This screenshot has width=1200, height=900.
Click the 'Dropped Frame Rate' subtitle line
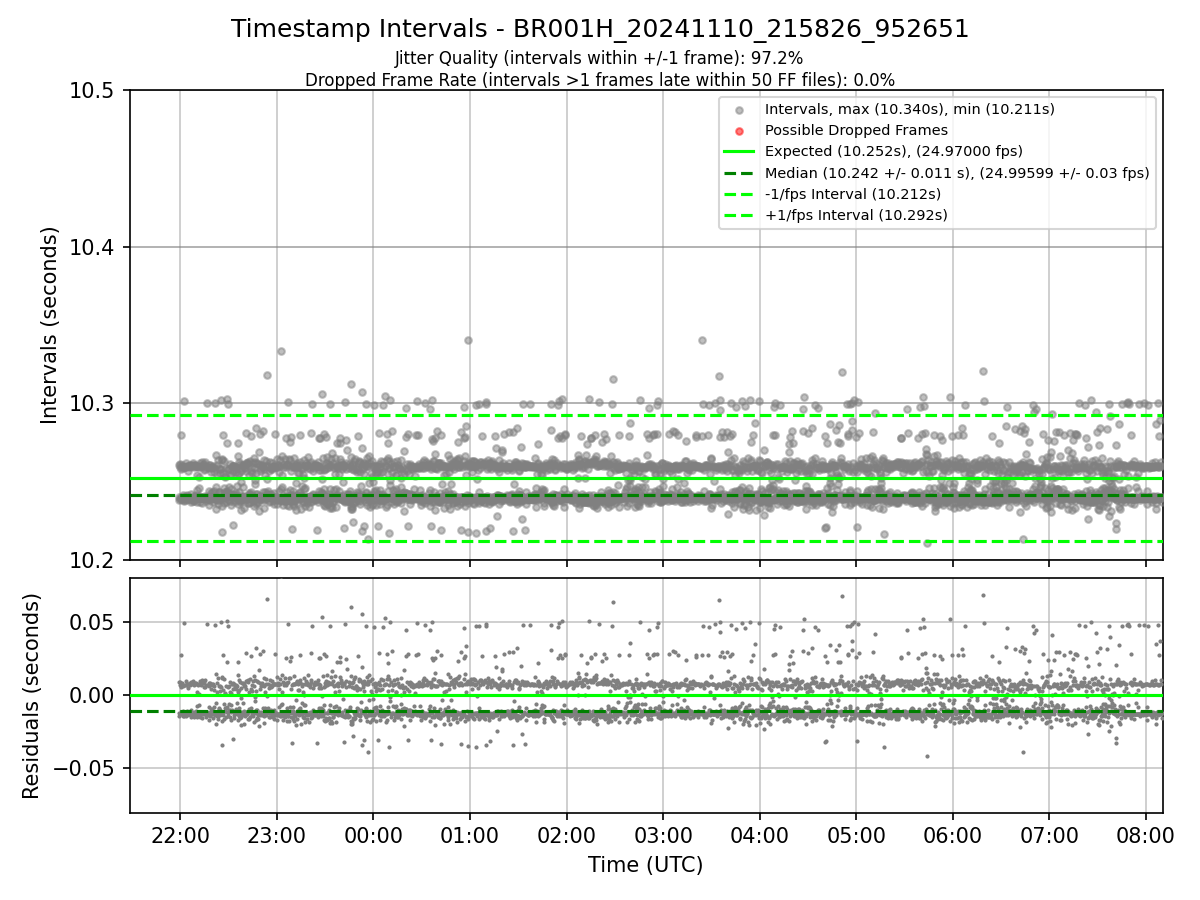[x=600, y=80]
